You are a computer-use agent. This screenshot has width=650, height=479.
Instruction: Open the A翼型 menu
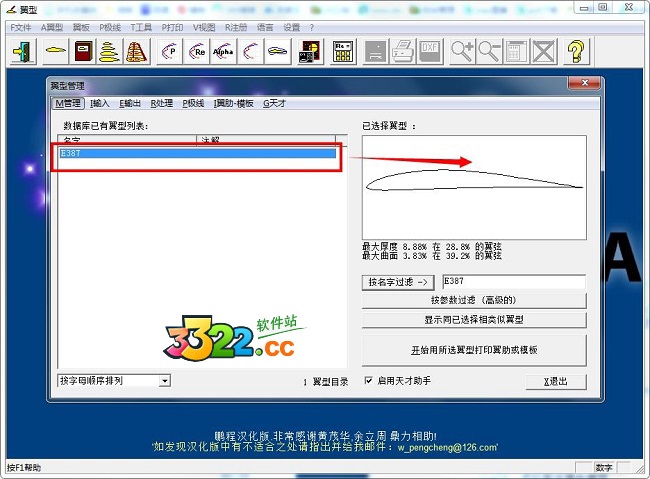[x=52, y=27]
